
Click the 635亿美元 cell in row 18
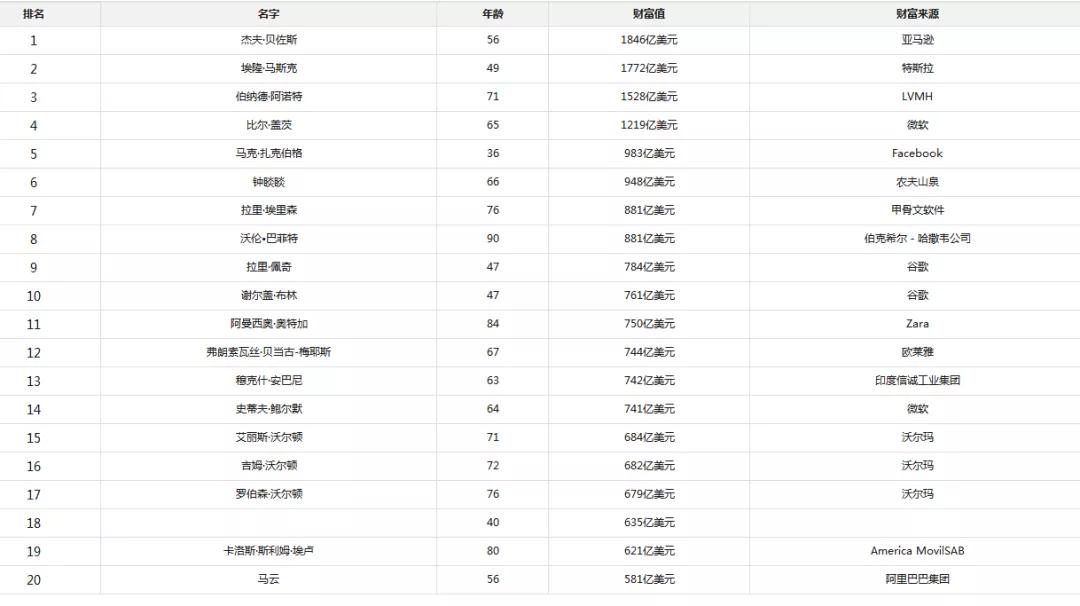[x=649, y=522]
